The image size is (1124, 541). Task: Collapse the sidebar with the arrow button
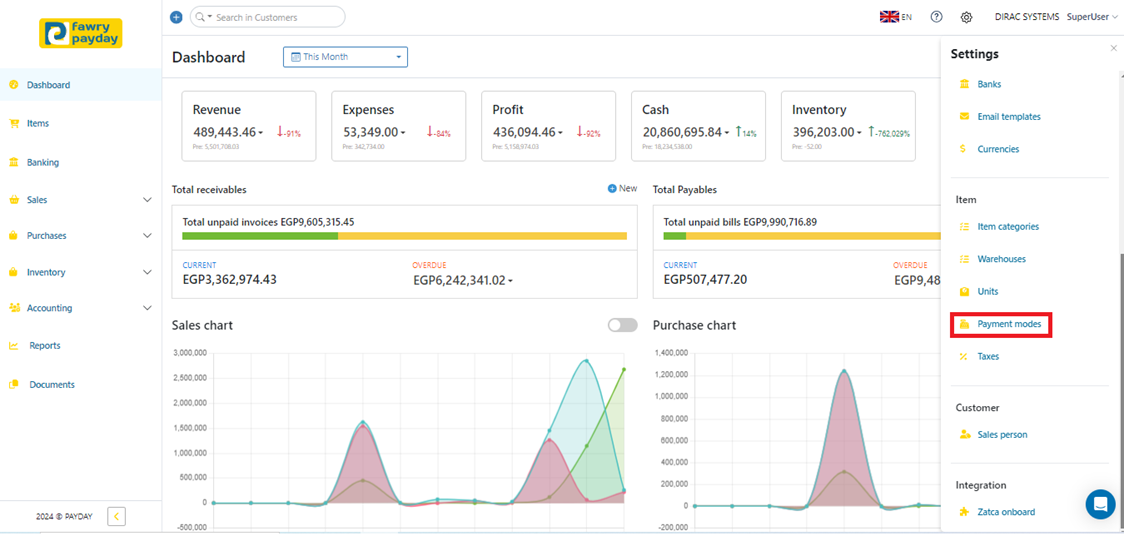(x=116, y=516)
